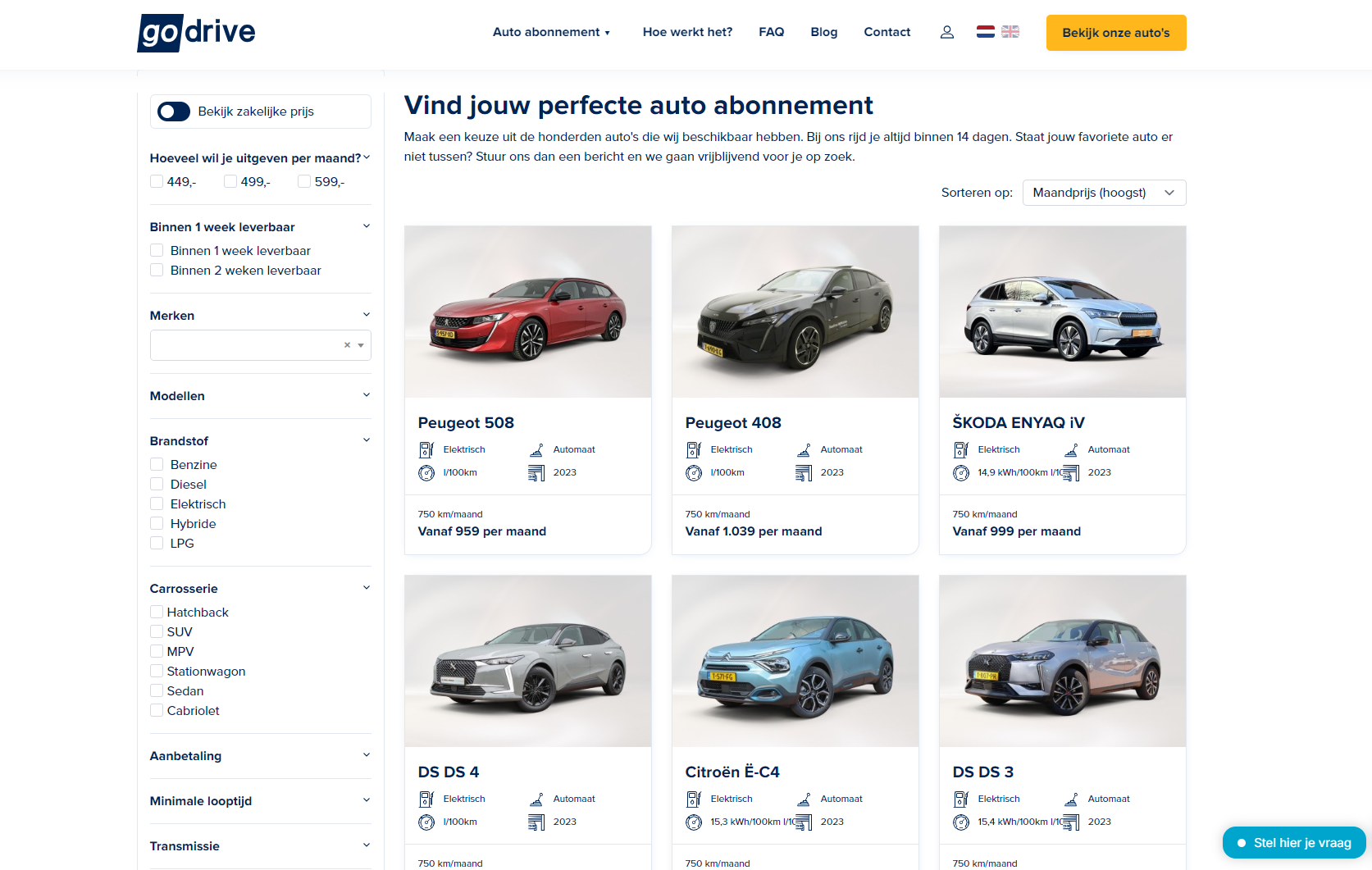Click fuel pump icon on Citroën Ë-C4 card
1372x870 pixels.
pyautogui.click(x=694, y=799)
